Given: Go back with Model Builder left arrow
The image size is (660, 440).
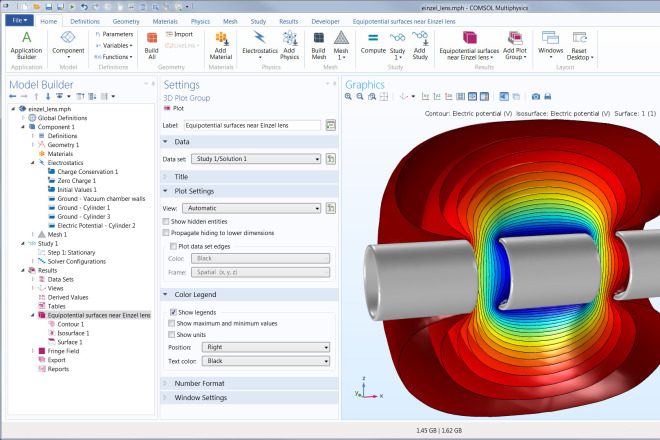Looking at the screenshot, I should (x=13, y=96).
